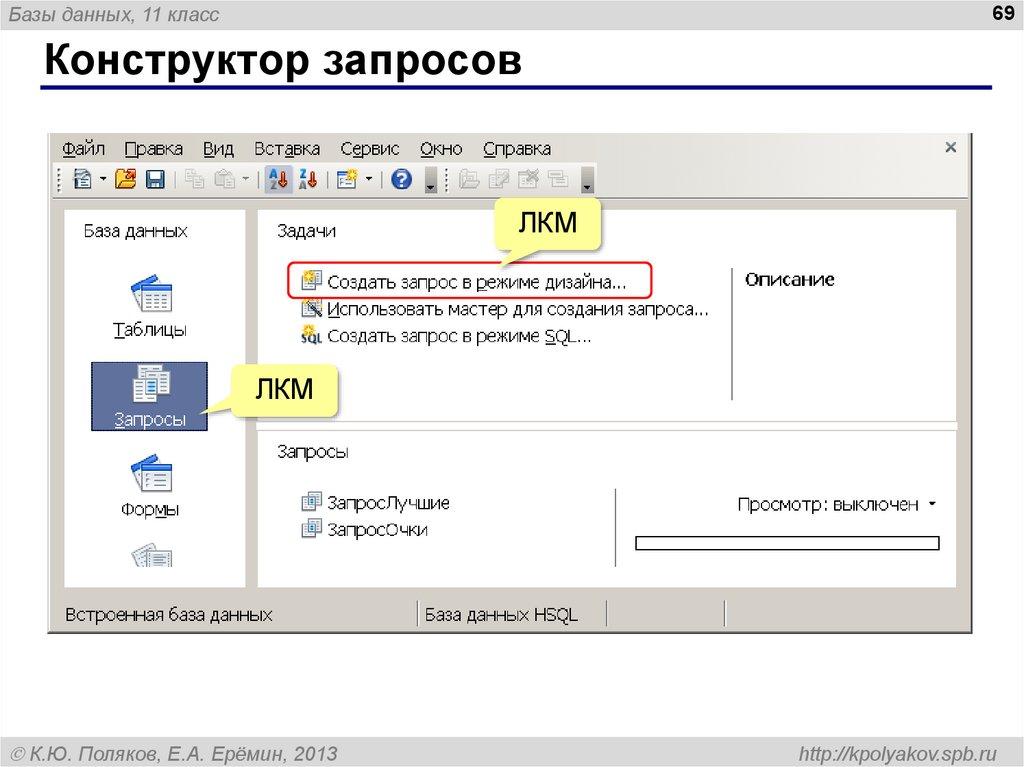The height and width of the screenshot is (767, 1024).
Task: Select the Sort Descending icon
Action: click(x=307, y=181)
